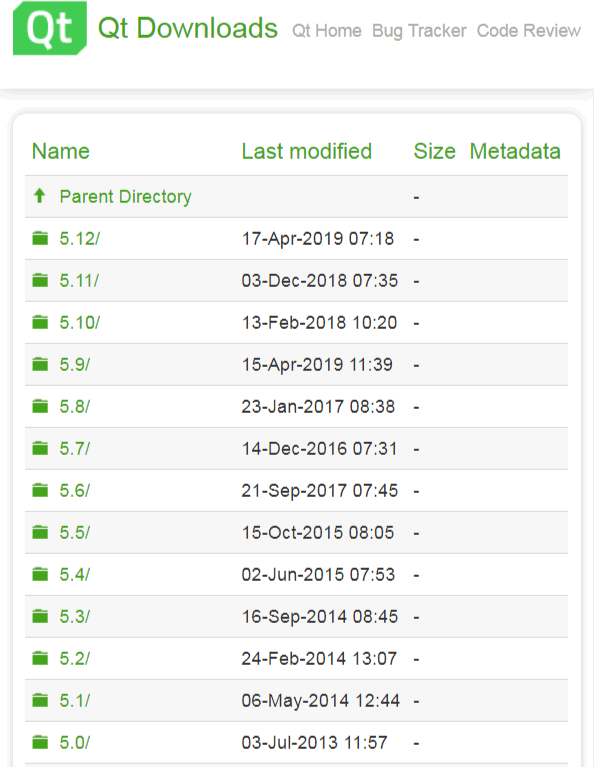Open the 5.10/ directory link
594x767 pixels.
[80, 323]
